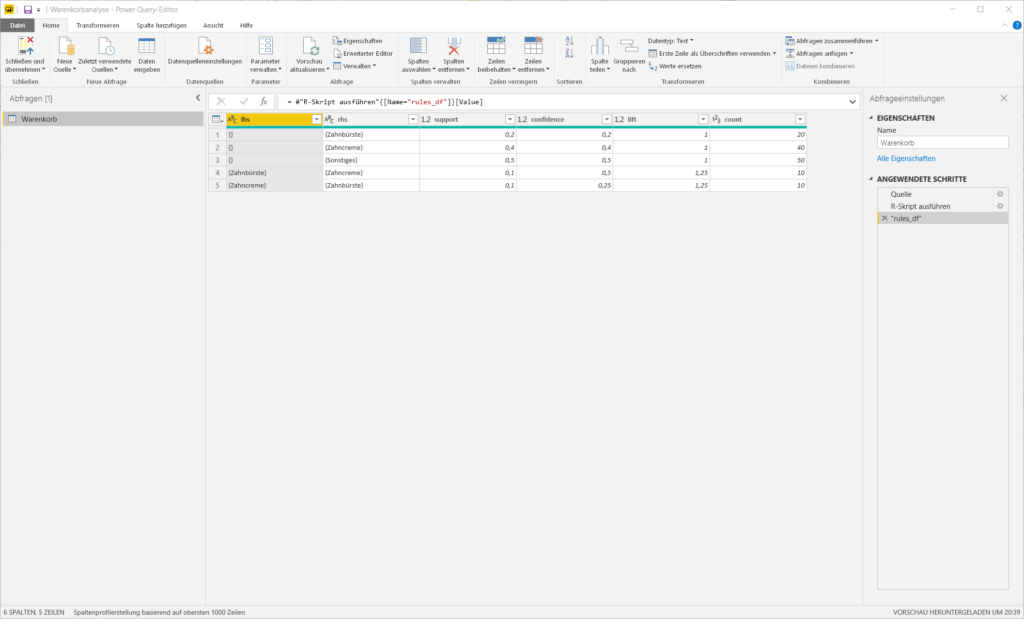Click {Sonstiges} cell in rhs
The width and height of the screenshot is (1024, 619).
371,160
